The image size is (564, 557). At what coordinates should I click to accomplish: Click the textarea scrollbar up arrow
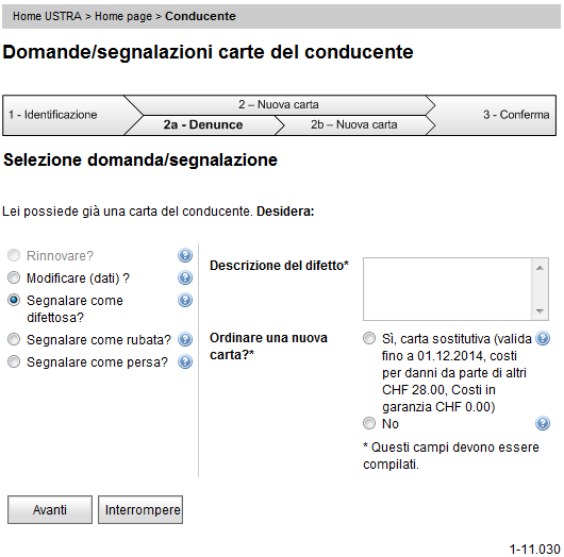pos(540,268)
